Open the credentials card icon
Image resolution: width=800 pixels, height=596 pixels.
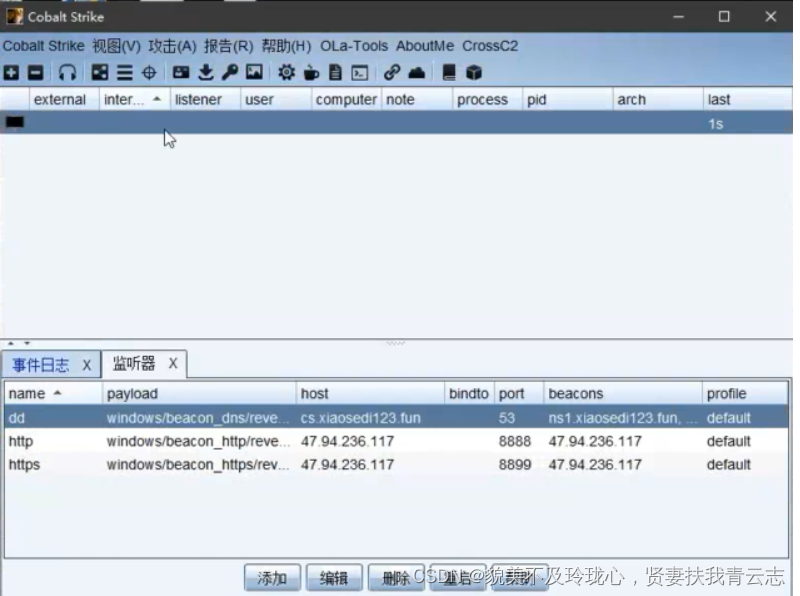181,72
